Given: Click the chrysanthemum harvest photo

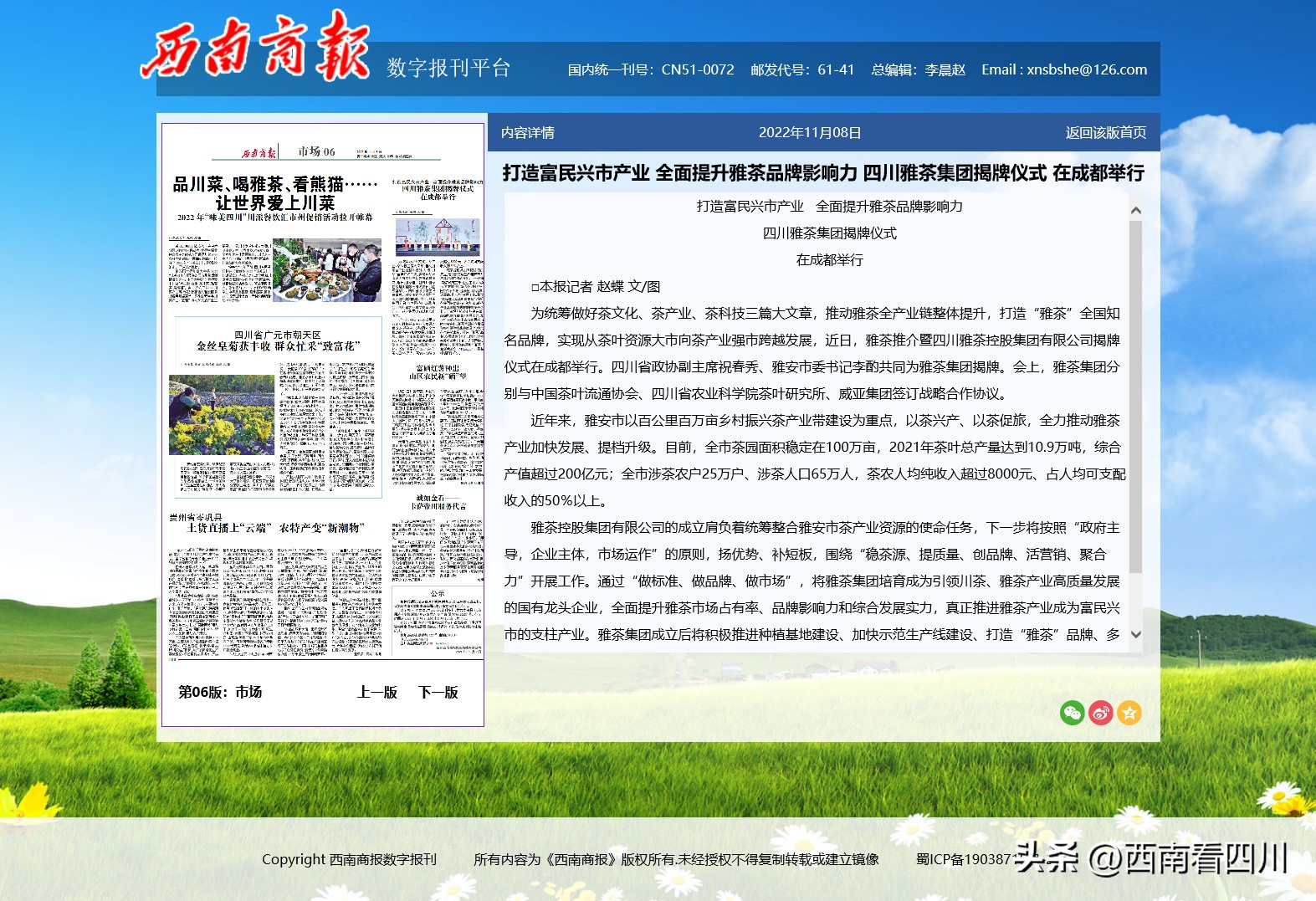Looking at the screenshot, I should (222, 415).
